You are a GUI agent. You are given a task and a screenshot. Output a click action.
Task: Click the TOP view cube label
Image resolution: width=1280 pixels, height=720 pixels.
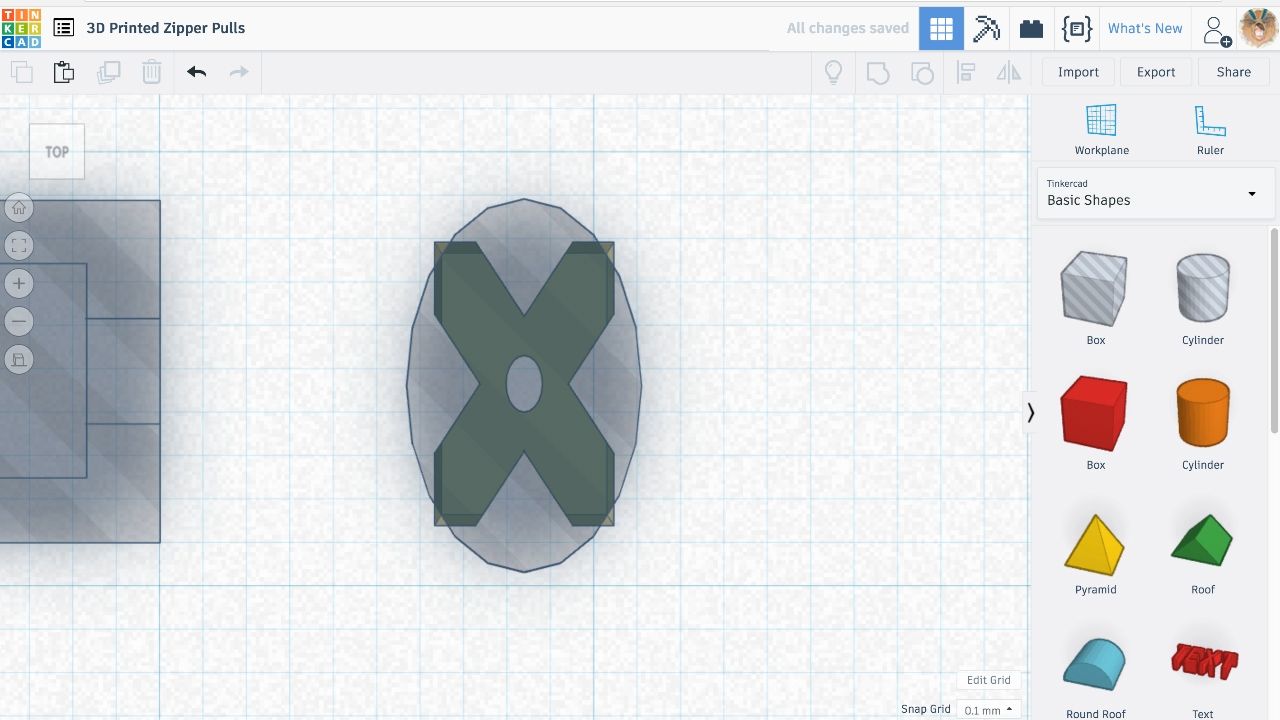[56, 151]
